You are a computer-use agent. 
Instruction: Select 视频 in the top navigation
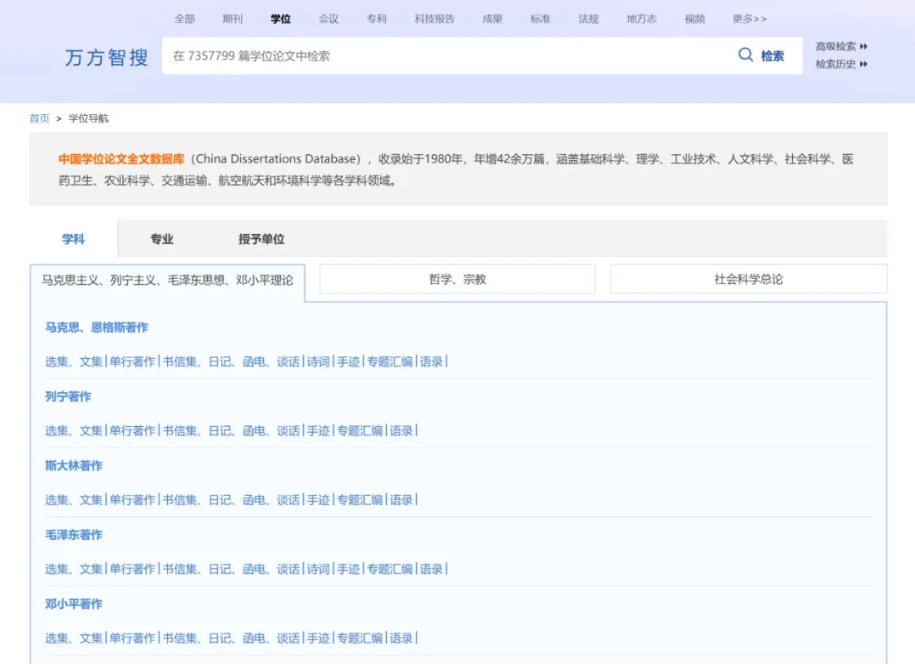tap(694, 19)
